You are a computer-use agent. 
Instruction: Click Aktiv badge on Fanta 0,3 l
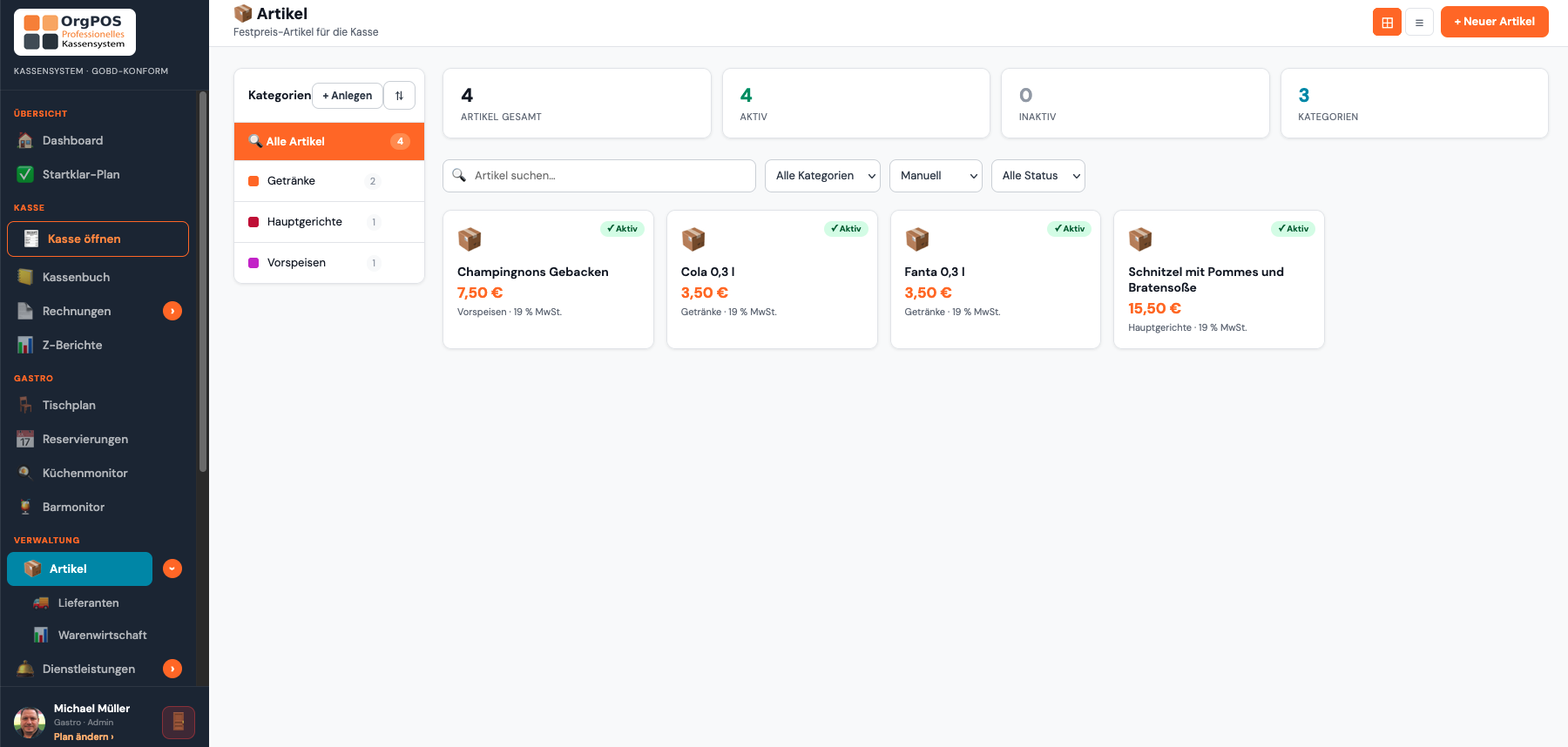[x=1069, y=229]
